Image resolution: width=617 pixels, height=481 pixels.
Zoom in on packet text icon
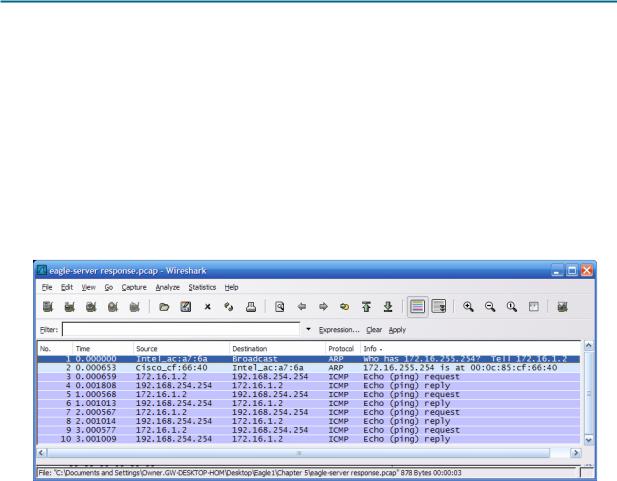[x=468, y=307]
